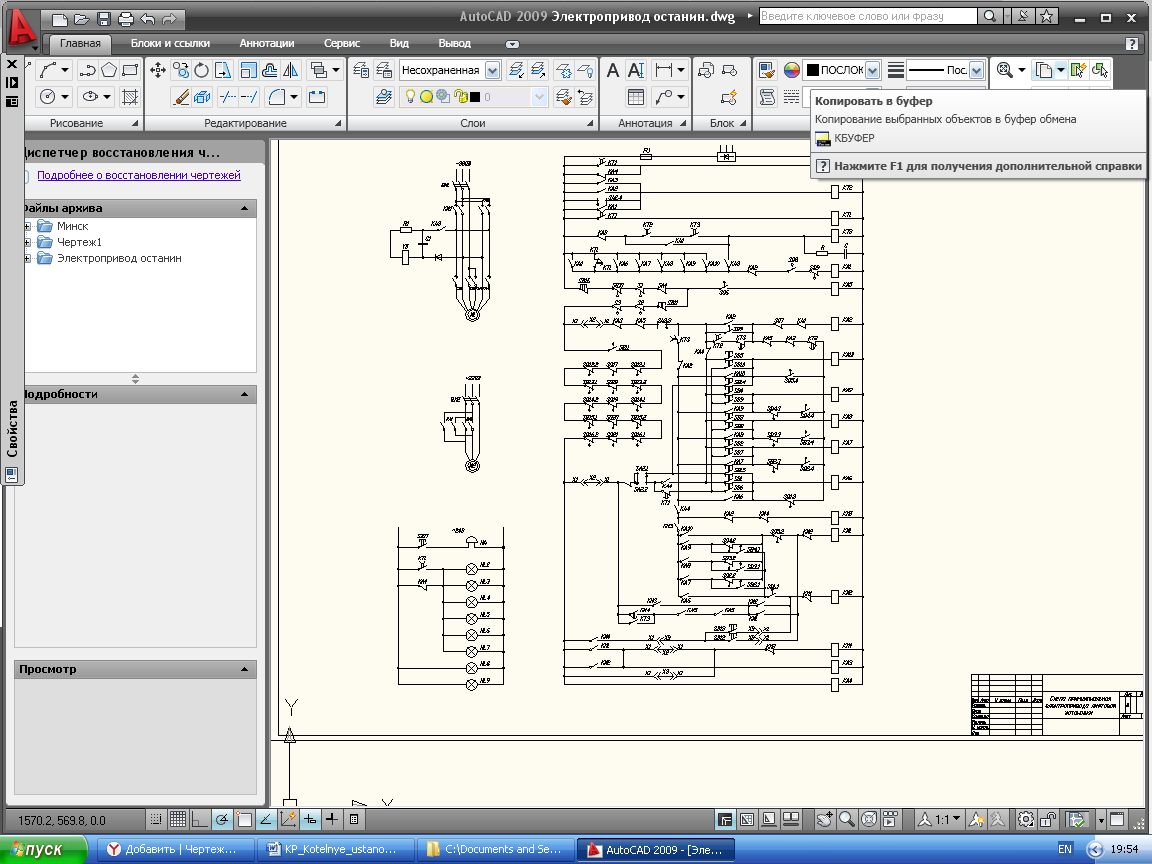The width and height of the screenshot is (1152, 864).
Task: Toggle Snap mode in status bar
Action: [x=156, y=819]
